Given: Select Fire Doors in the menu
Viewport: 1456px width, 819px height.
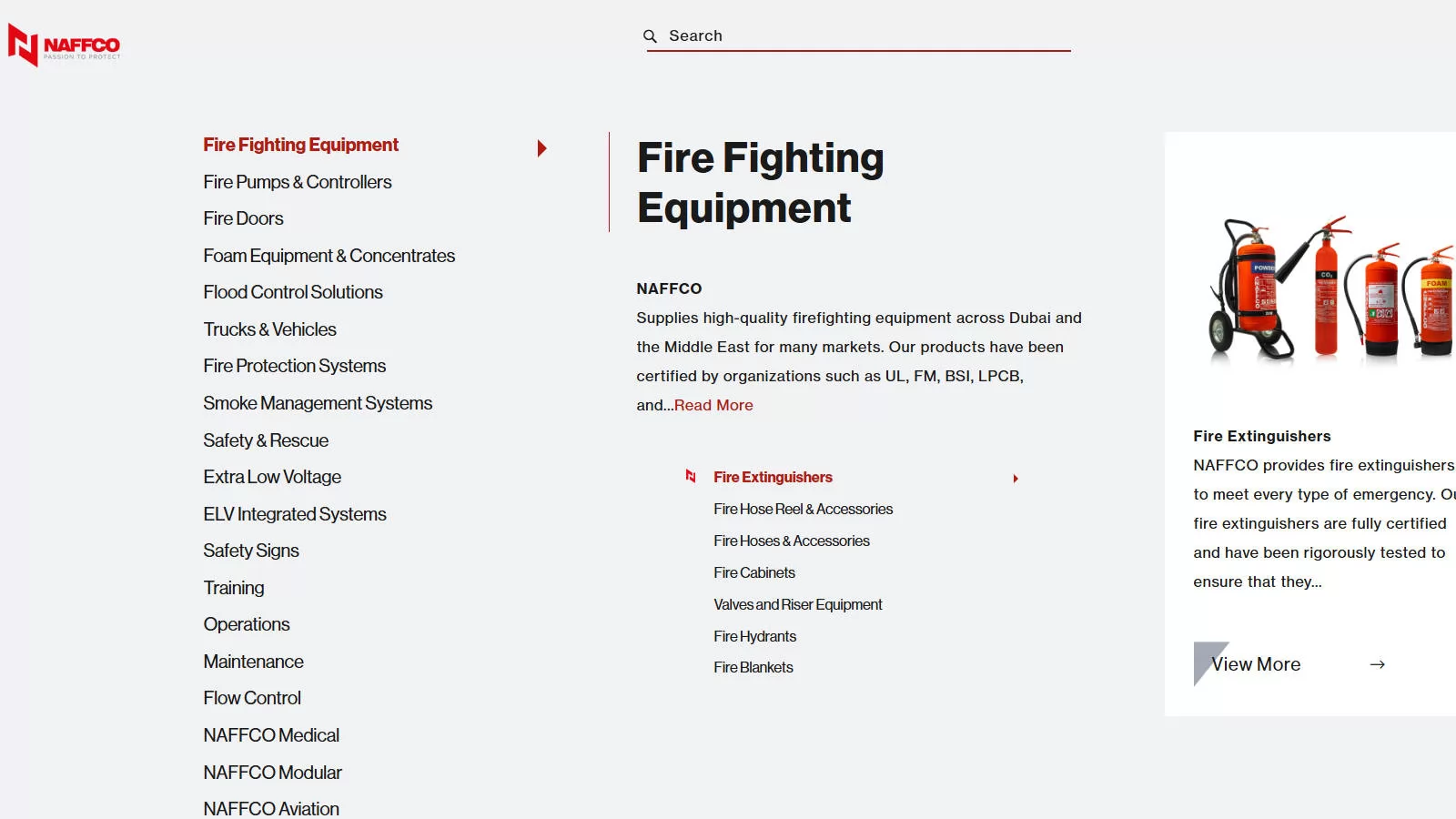Looking at the screenshot, I should (x=243, y=218).
